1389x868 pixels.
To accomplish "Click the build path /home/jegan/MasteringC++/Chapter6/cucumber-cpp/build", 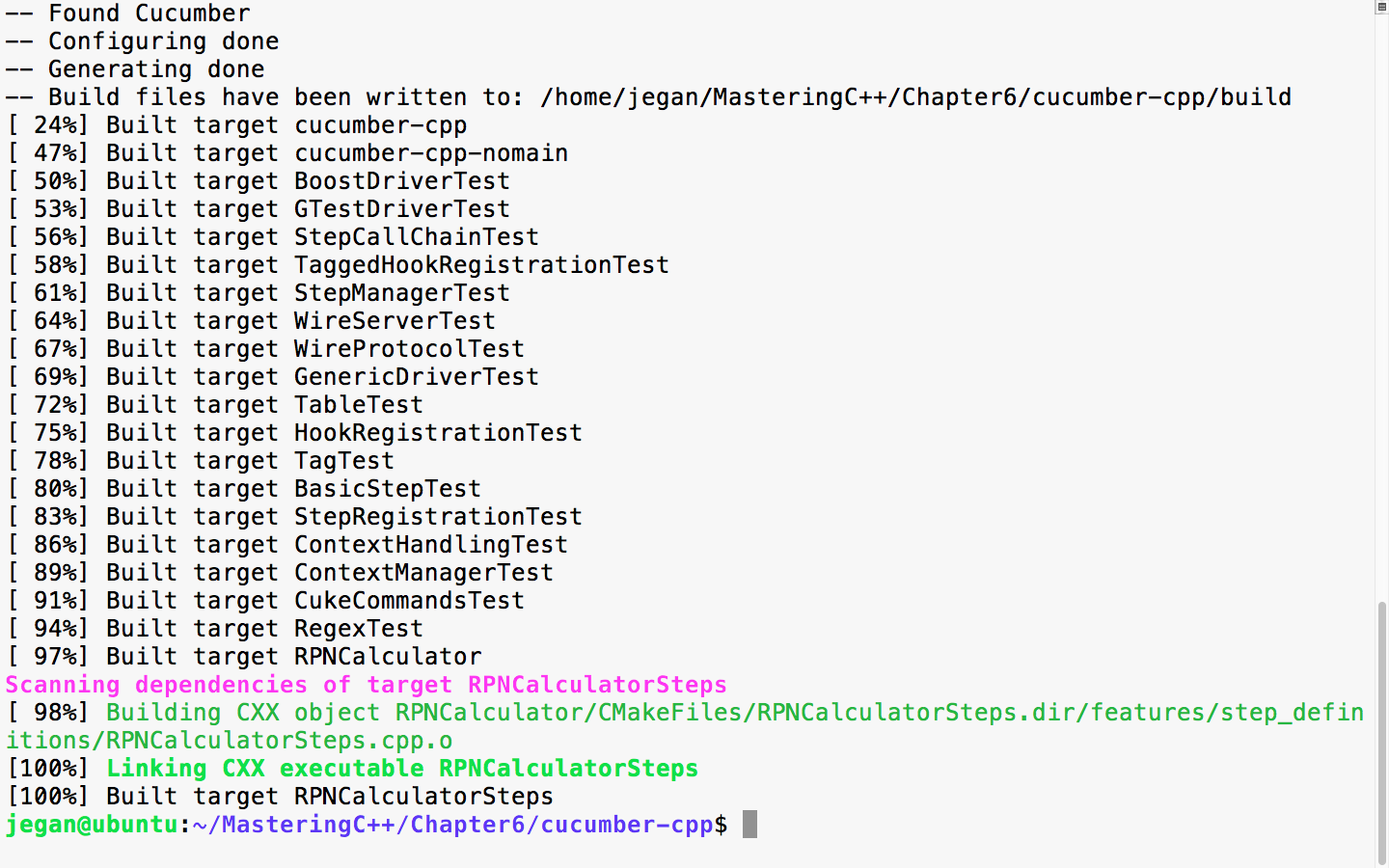I will coord(915,97).
